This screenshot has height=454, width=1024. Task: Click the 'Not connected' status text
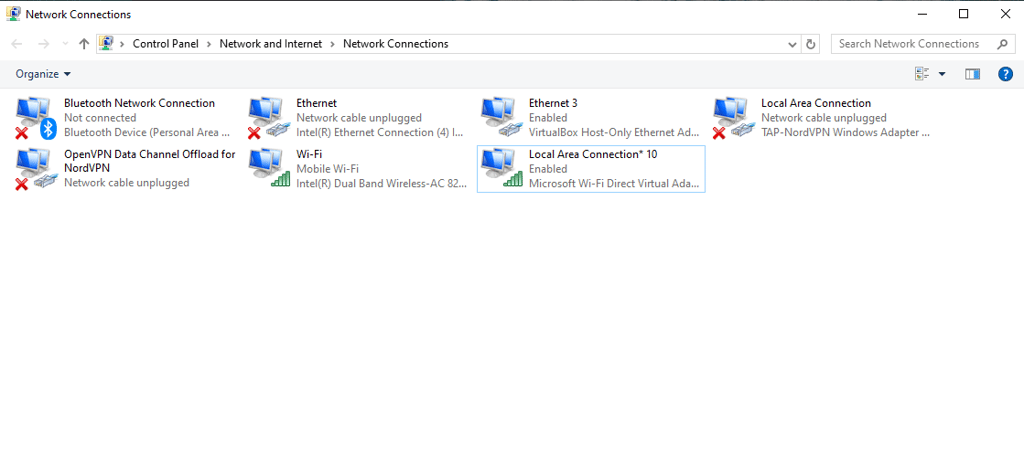coord(100,118)
